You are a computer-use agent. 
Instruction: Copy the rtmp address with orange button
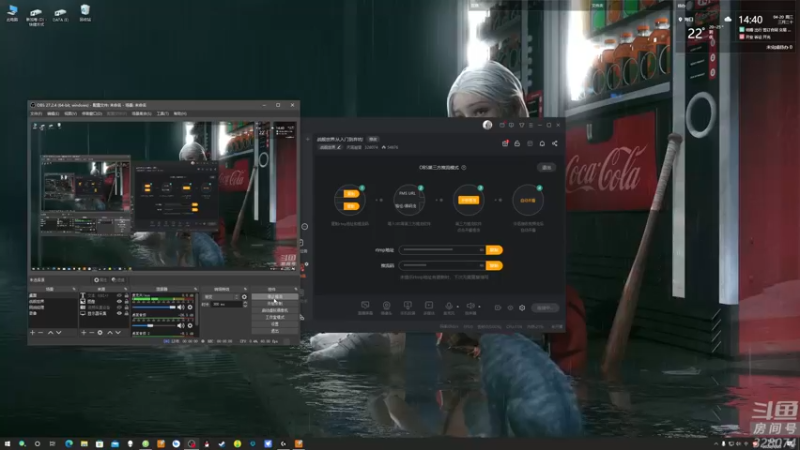click(x=494, y=250)
